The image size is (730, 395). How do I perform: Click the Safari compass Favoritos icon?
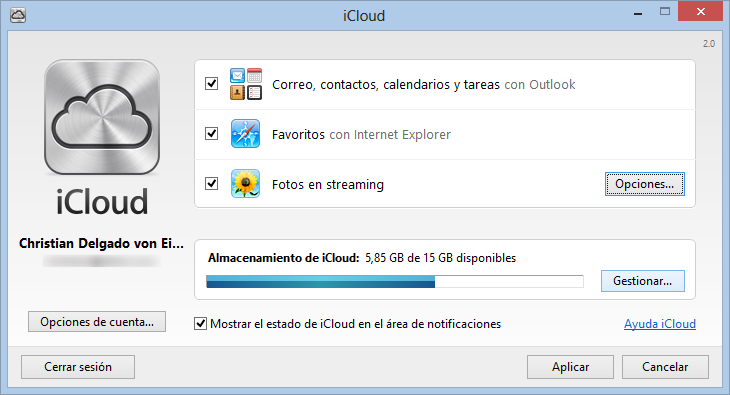245,134
